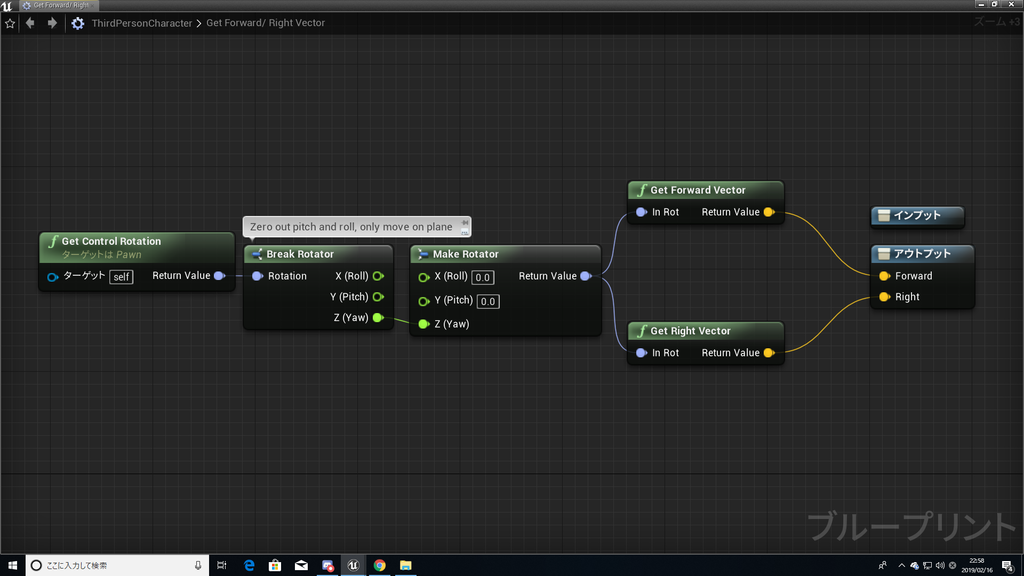This screenshot has height=576, width=1024.
Task: Click the self value box
Action: 121,277
